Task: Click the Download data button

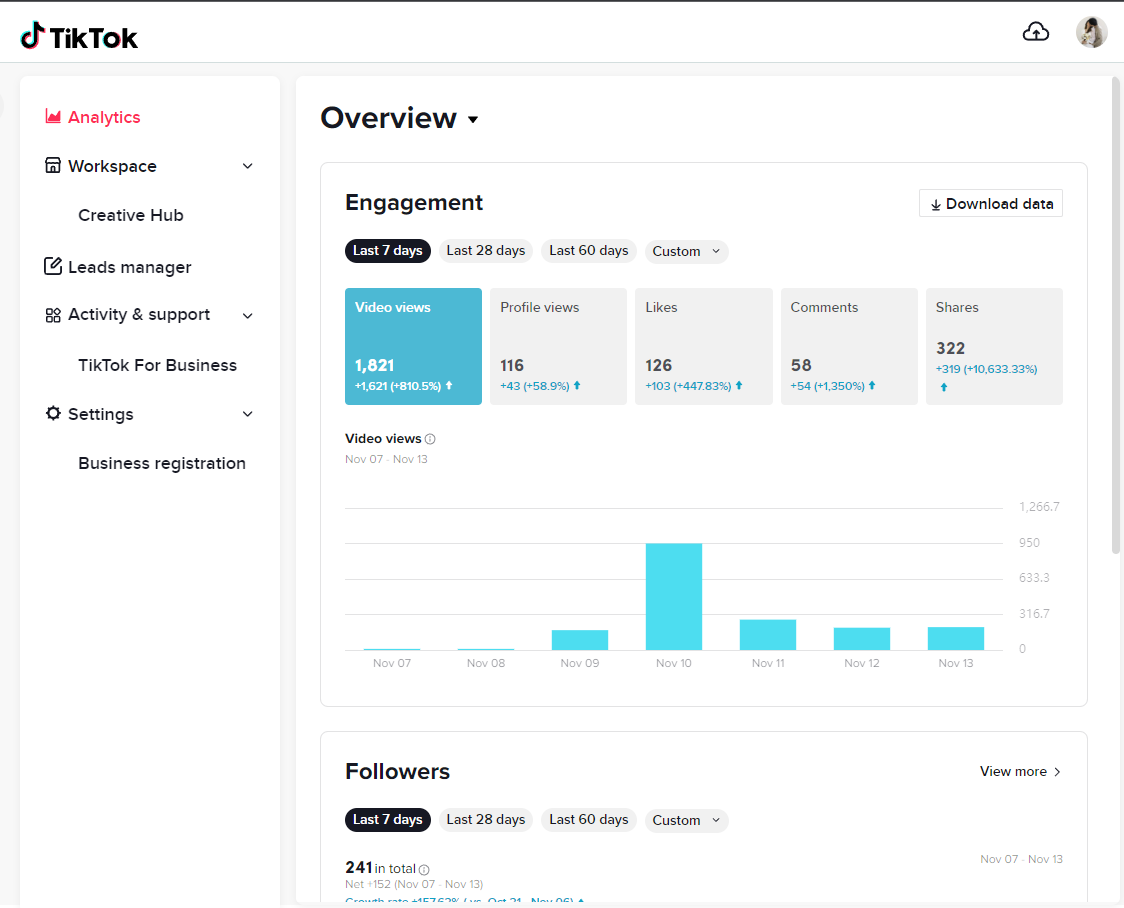Action: (991, 204)
